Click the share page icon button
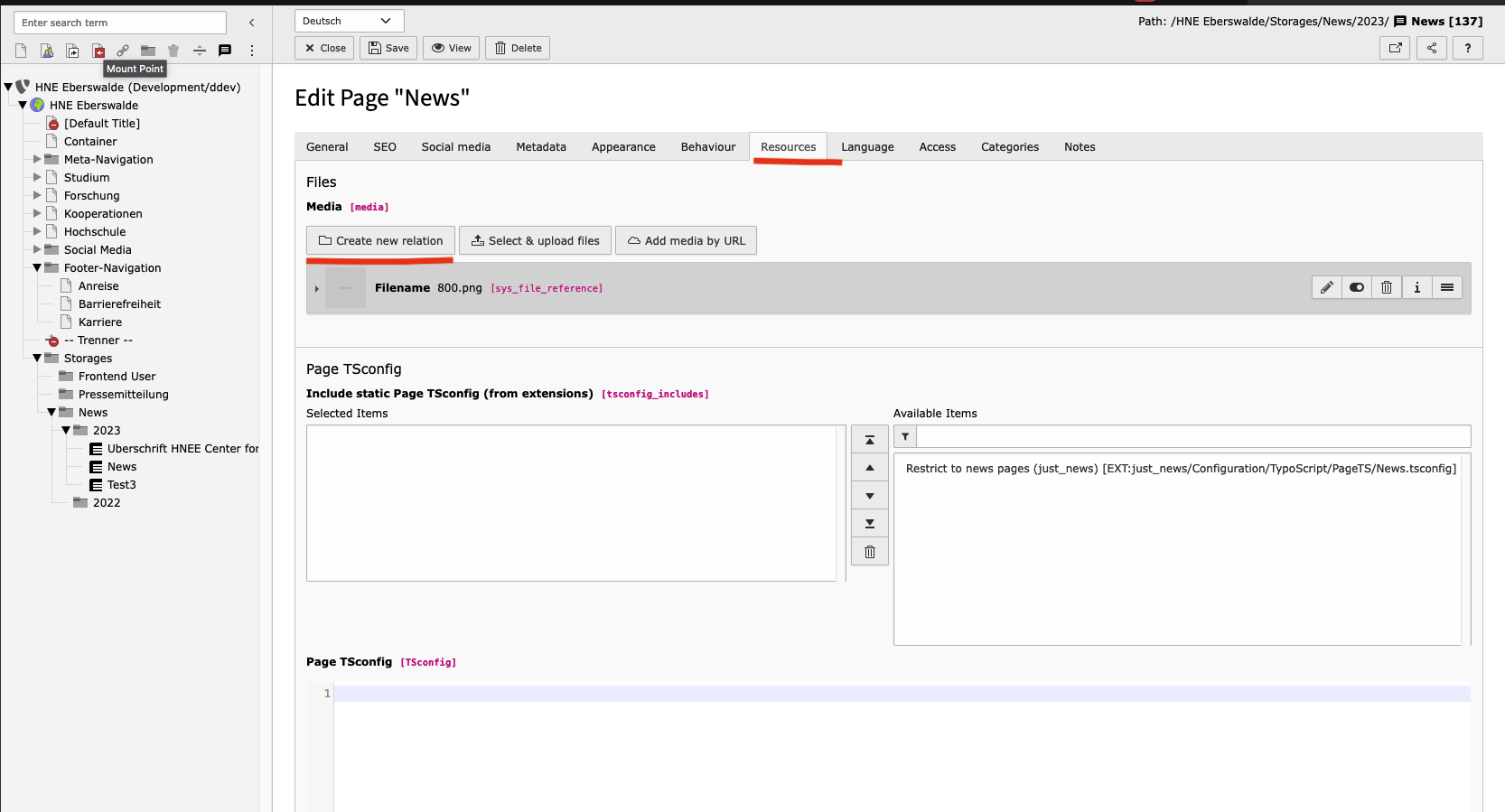This screenshot has width=1505, height=812. [1431, 48]
